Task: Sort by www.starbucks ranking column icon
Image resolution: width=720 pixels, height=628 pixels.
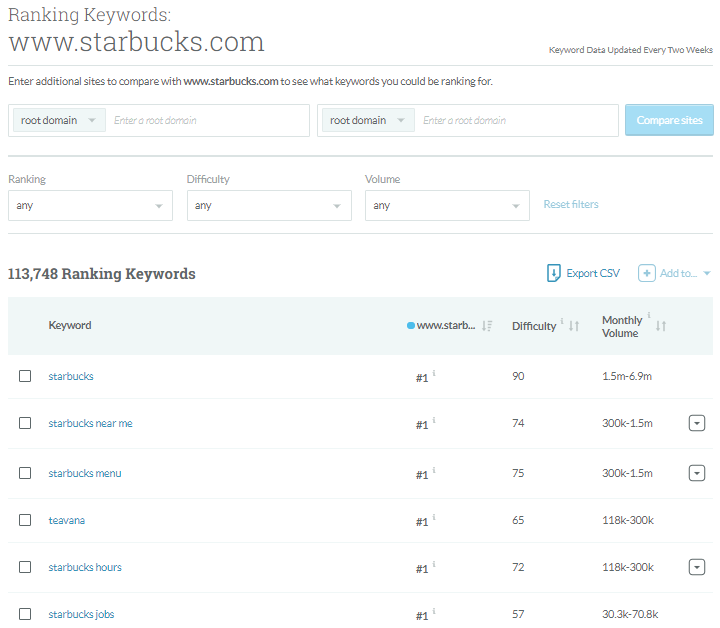Action: click(x=487, y=326)
